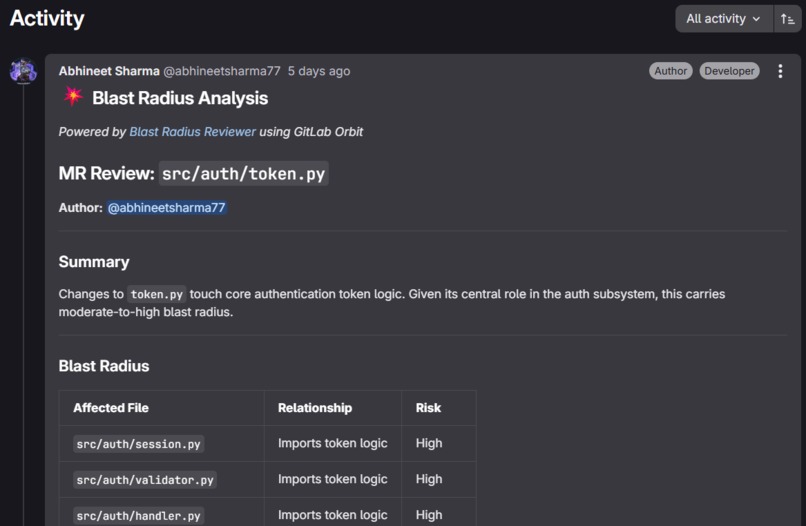Click the @abhineetsharma77 handle in comment header
The image size is (806, 526).
point(222,71)
